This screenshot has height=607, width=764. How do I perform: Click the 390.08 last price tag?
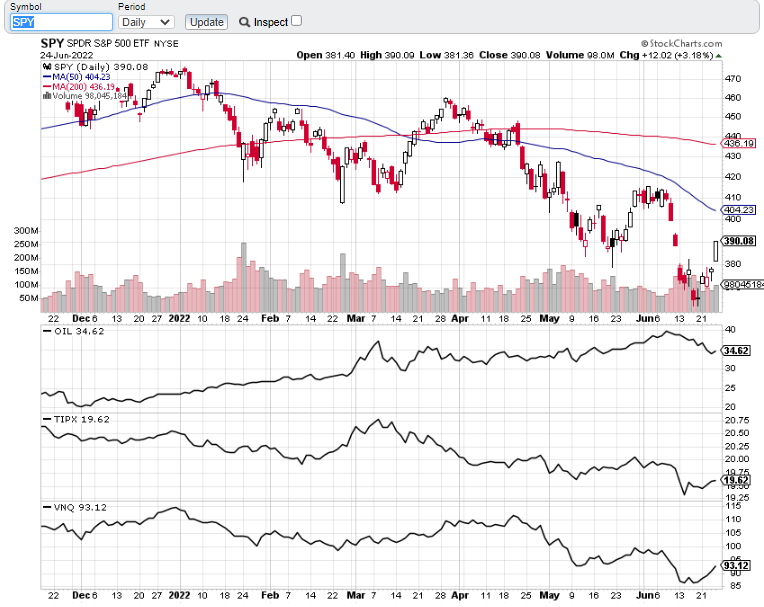click(x=739, y=241)
